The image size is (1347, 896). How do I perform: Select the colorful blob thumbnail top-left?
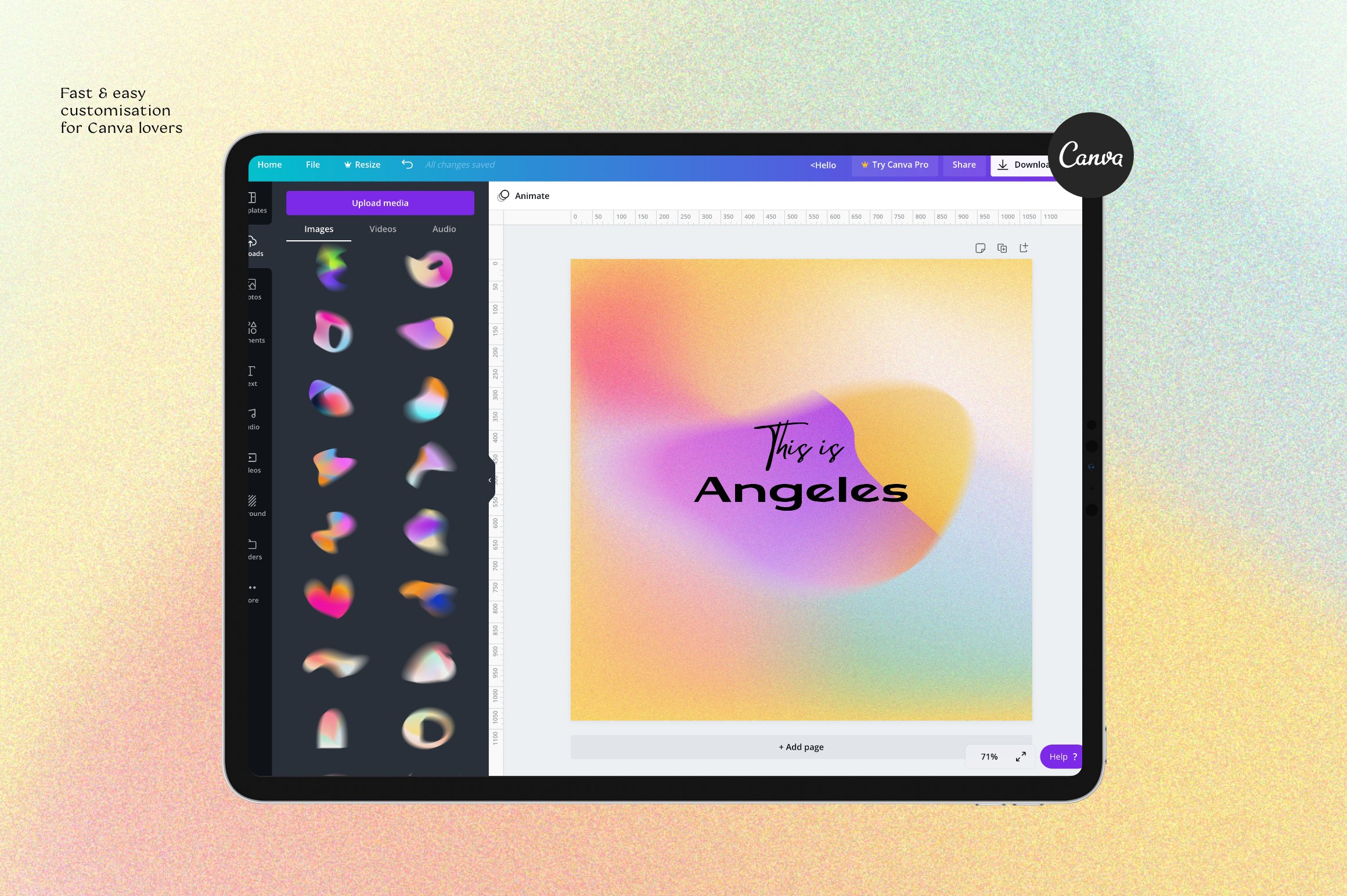pyautogui.click(x=332, y=271)
